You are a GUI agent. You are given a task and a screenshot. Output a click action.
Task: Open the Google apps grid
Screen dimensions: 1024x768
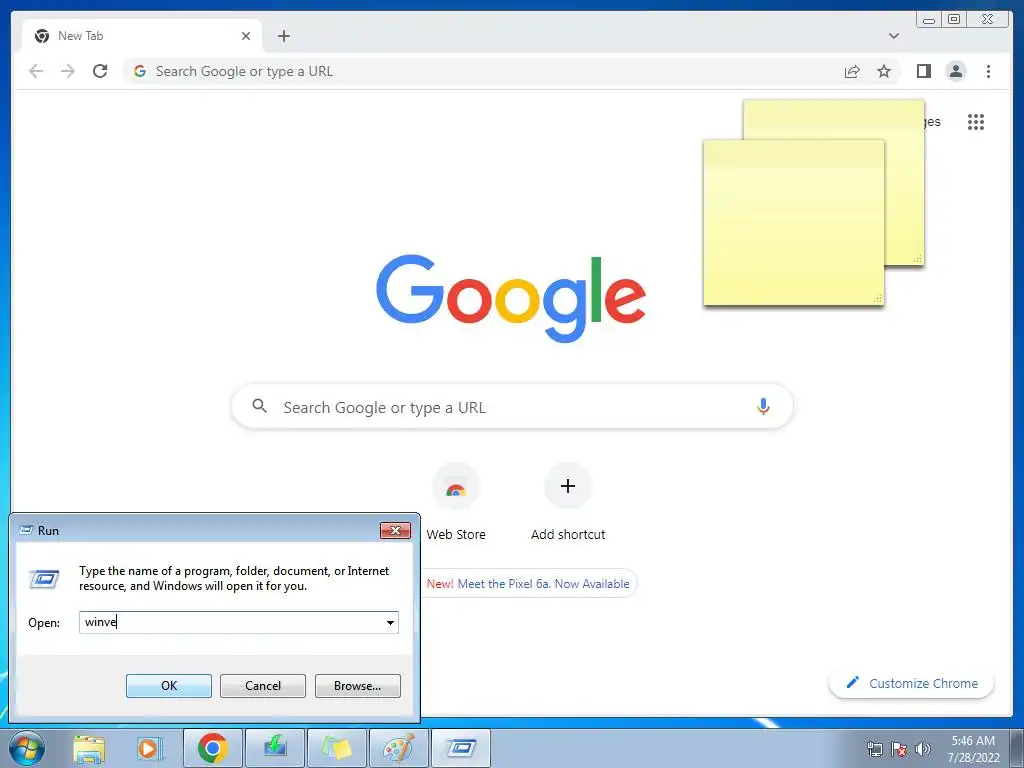point(976,121)
